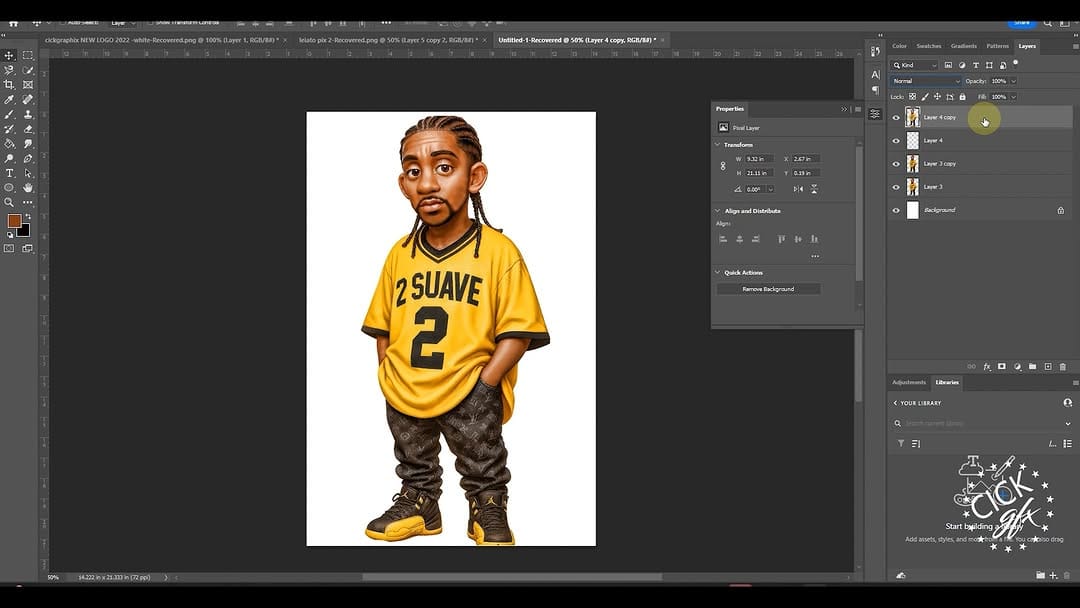Toggle pixel layer filter in Layers

pyautogui.click(x=948, y=65)
